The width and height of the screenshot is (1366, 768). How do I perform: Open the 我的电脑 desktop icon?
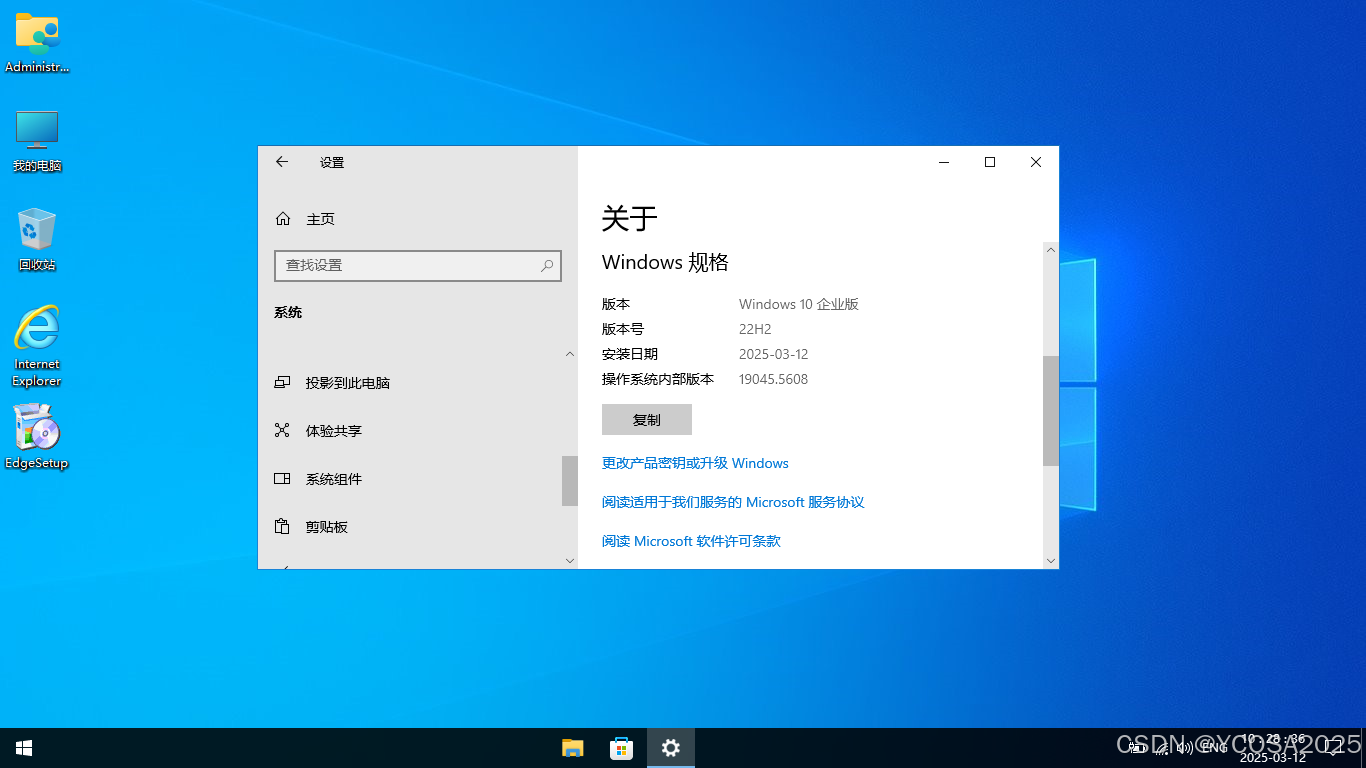point(37,140)
